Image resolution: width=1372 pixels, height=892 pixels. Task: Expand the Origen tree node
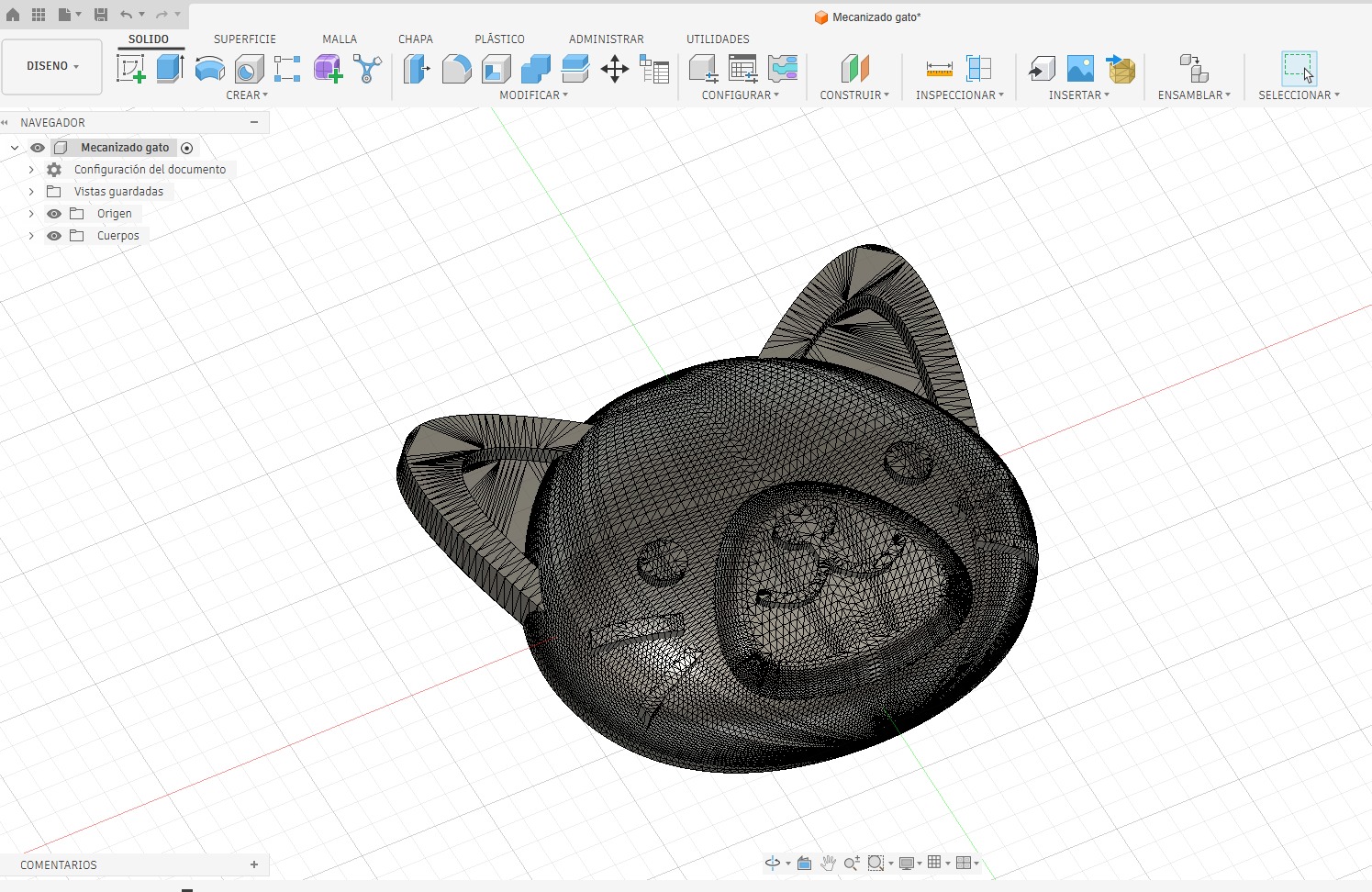click(31, 214)
